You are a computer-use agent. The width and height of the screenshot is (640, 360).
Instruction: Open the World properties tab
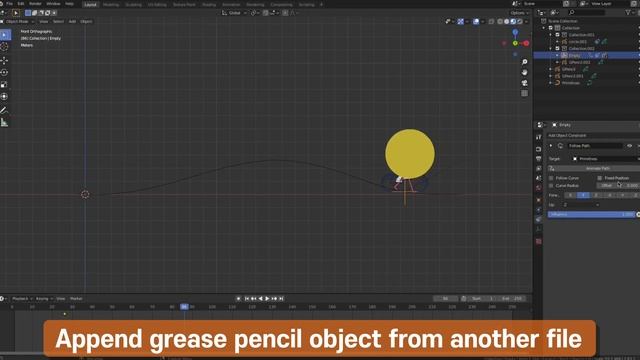[539, 188]
